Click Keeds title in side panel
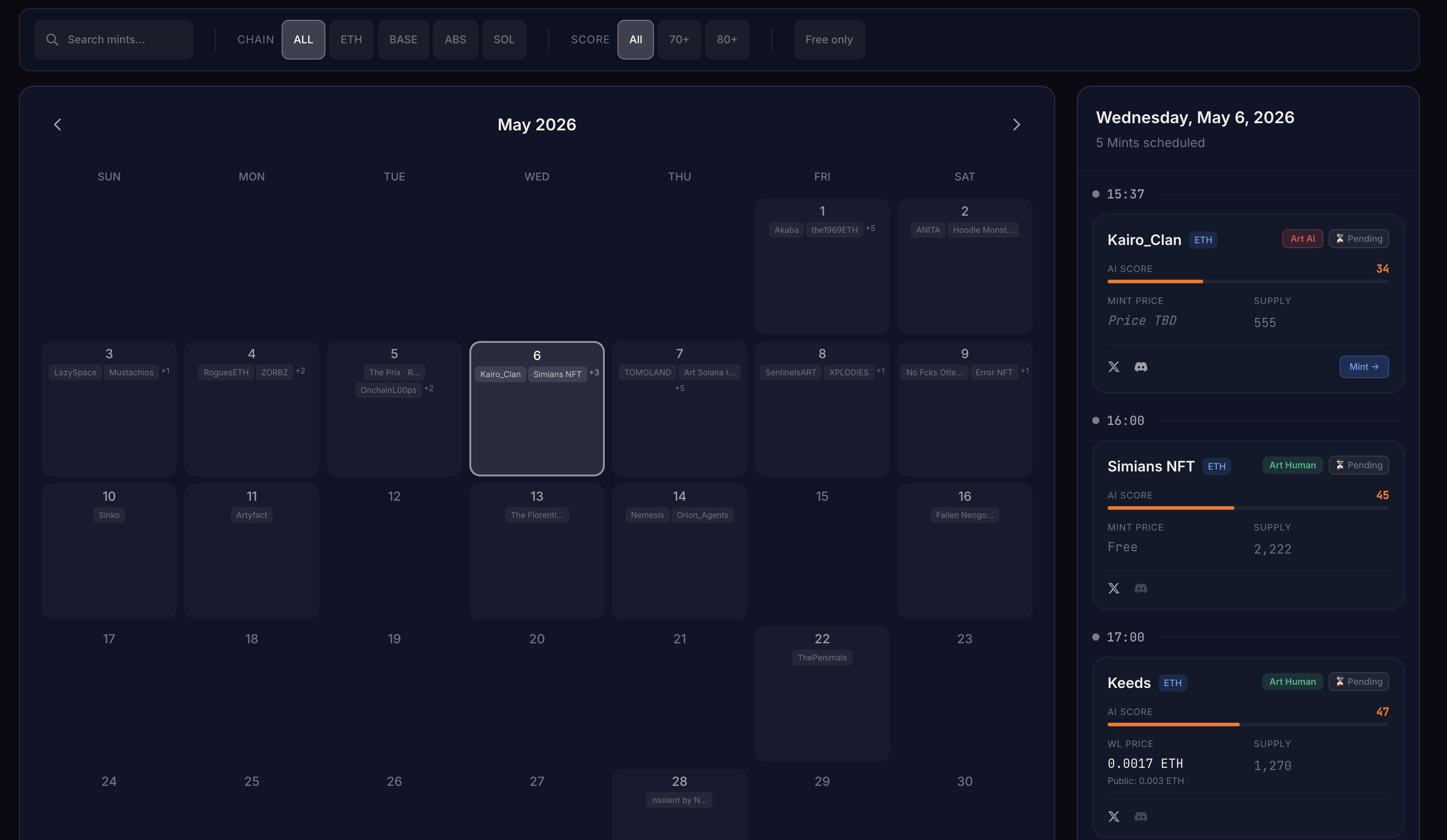Viewport: 1447px width, 840px height. pyautogui.click(x=1129, y=683)
